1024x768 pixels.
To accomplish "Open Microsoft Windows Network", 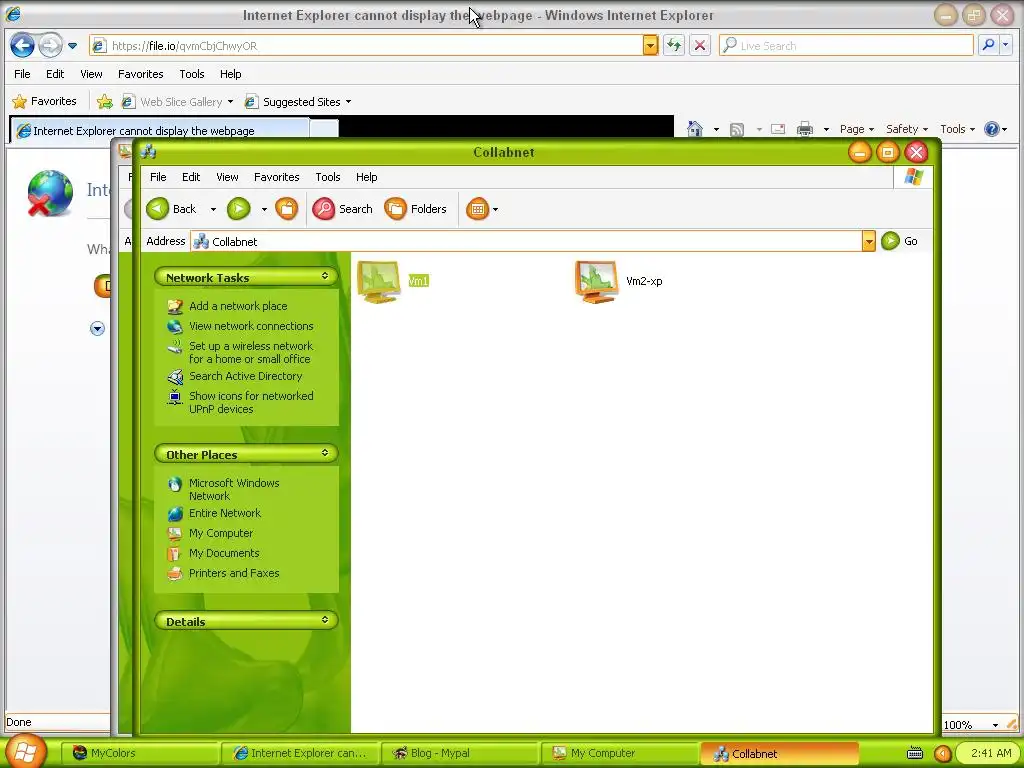I will 234,489.
